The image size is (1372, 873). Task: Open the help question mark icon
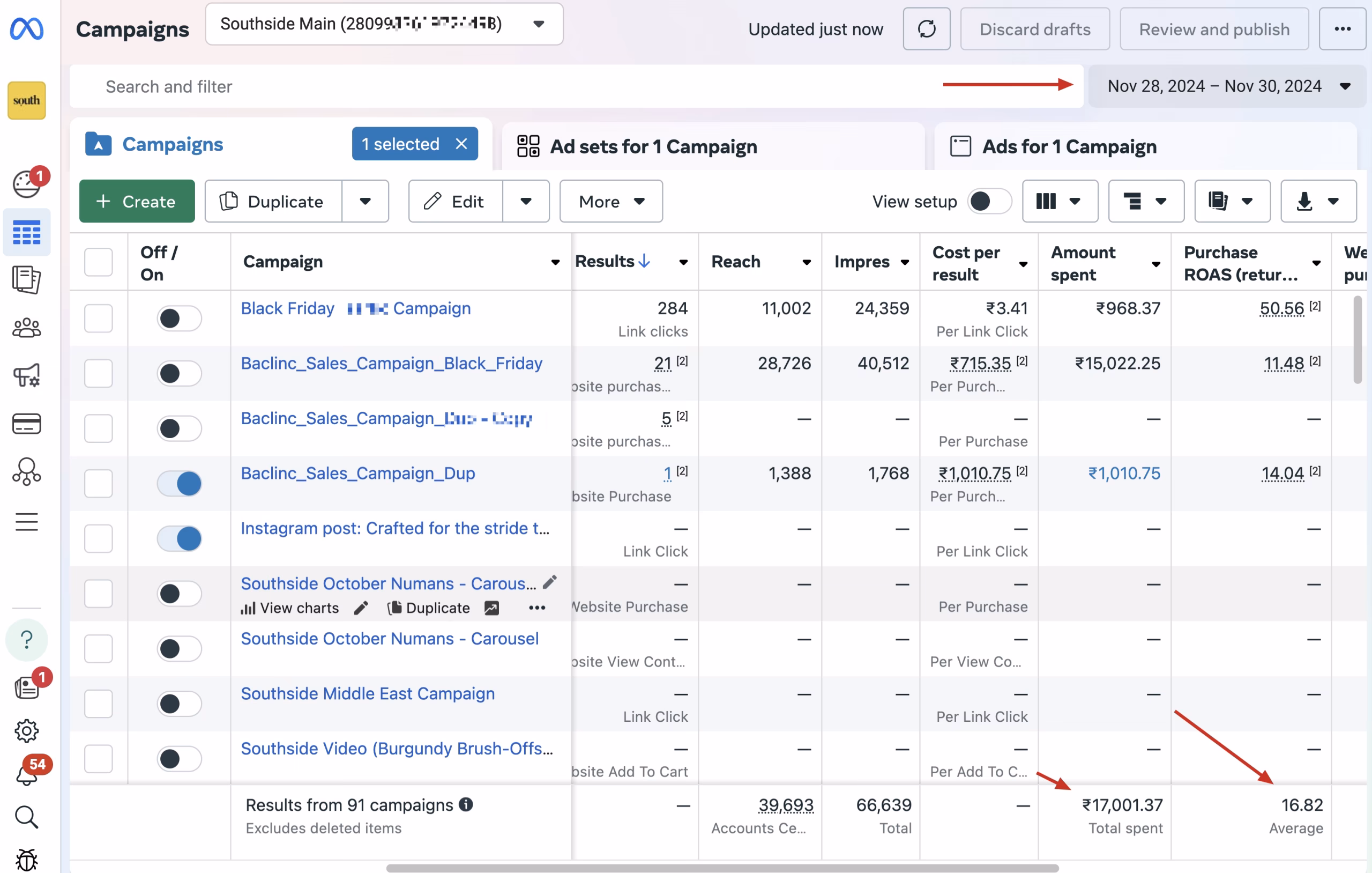tap(27, 640)
